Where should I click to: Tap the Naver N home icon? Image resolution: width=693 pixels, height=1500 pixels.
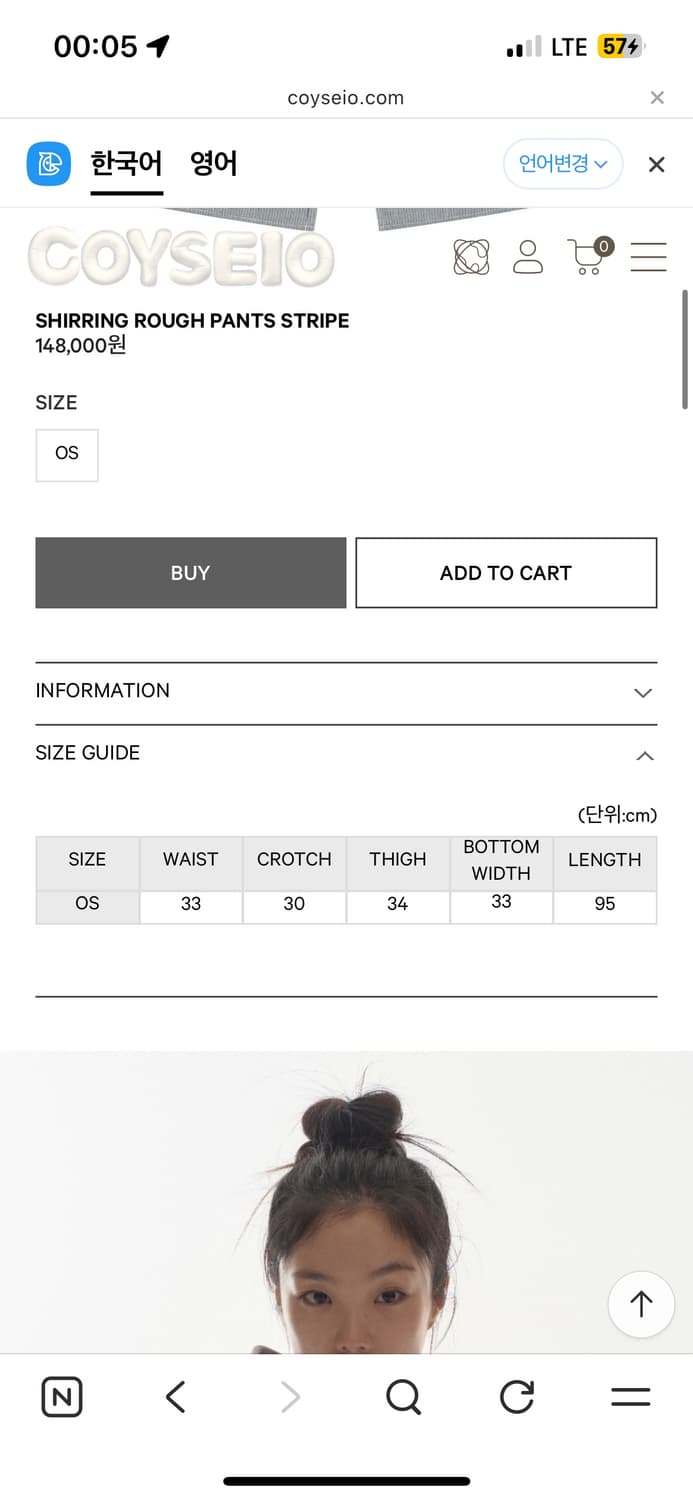pyautogui.click(x=62, y=1397)
